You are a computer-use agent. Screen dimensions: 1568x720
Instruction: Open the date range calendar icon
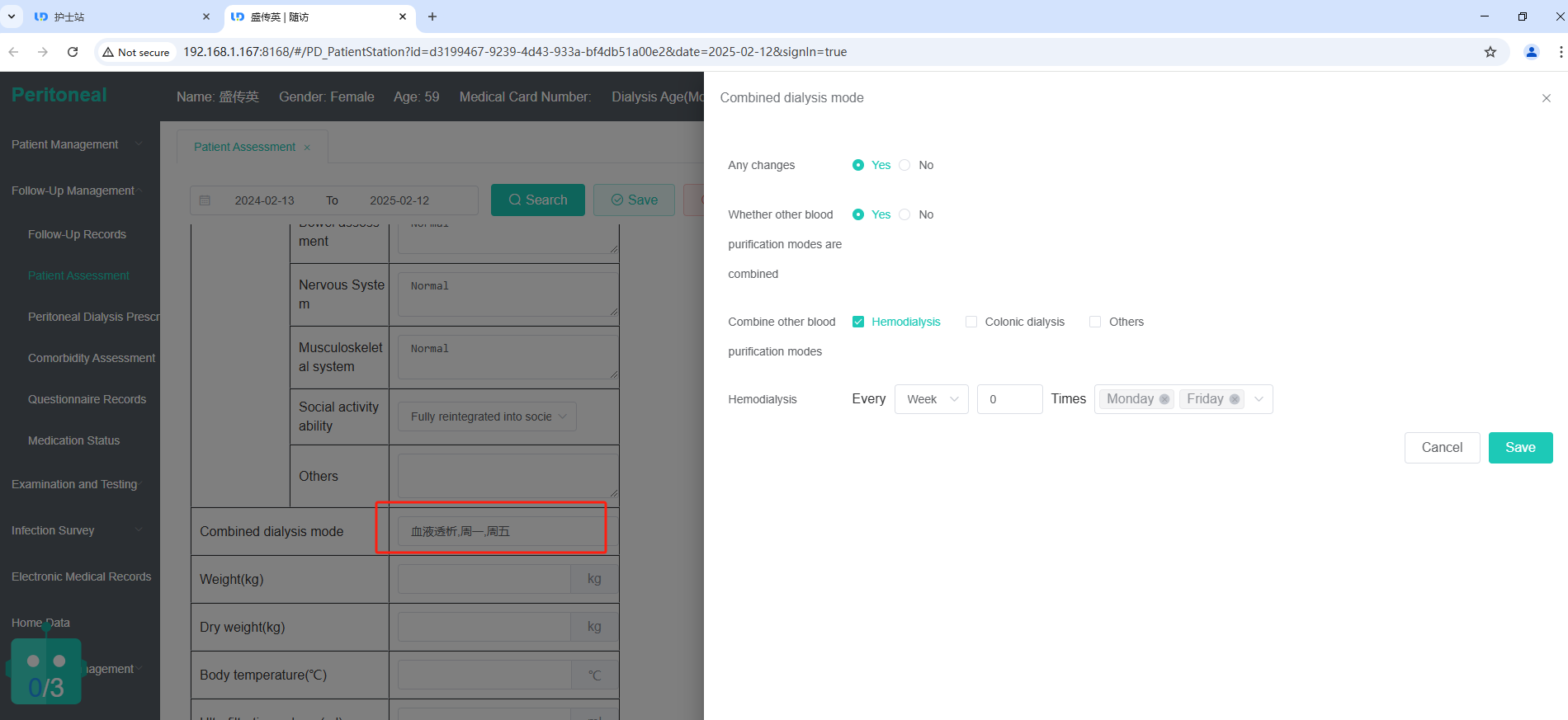click(x=205, y=200)
